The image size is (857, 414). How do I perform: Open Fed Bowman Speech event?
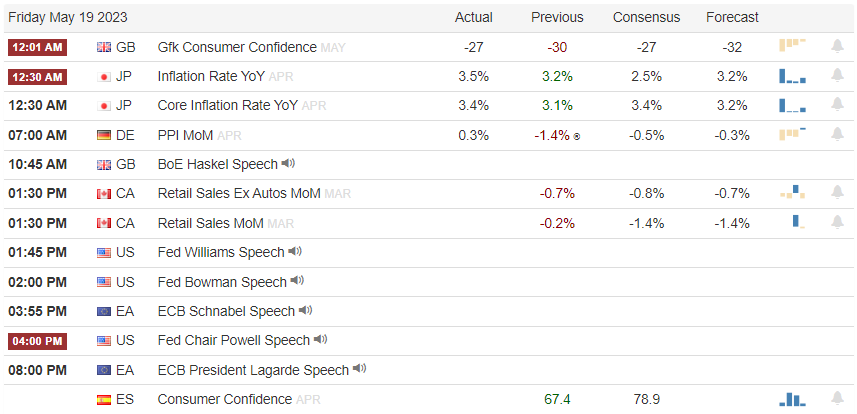click(x=222, y=282)
